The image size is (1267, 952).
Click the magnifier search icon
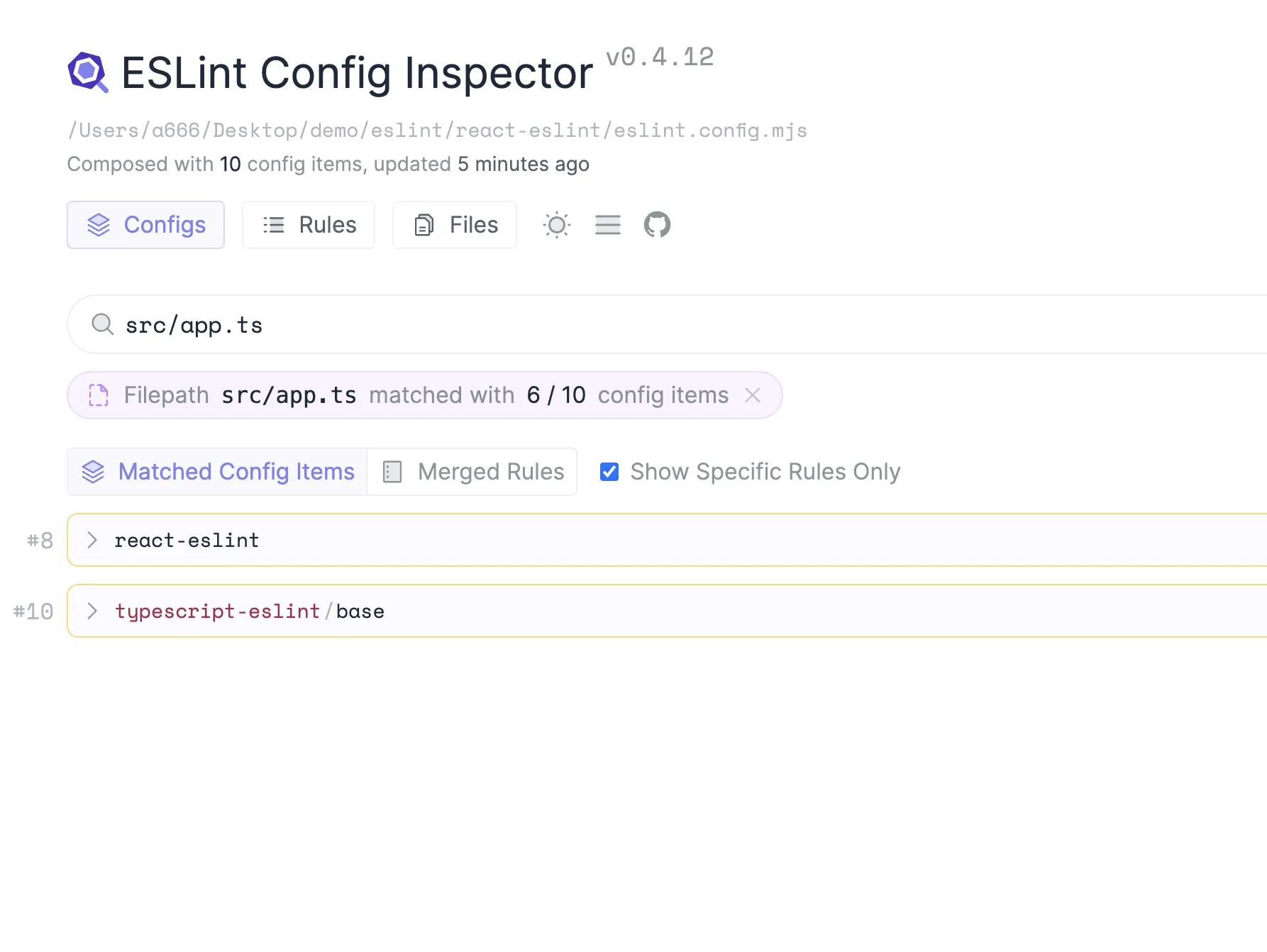click(x=103, y=324)
